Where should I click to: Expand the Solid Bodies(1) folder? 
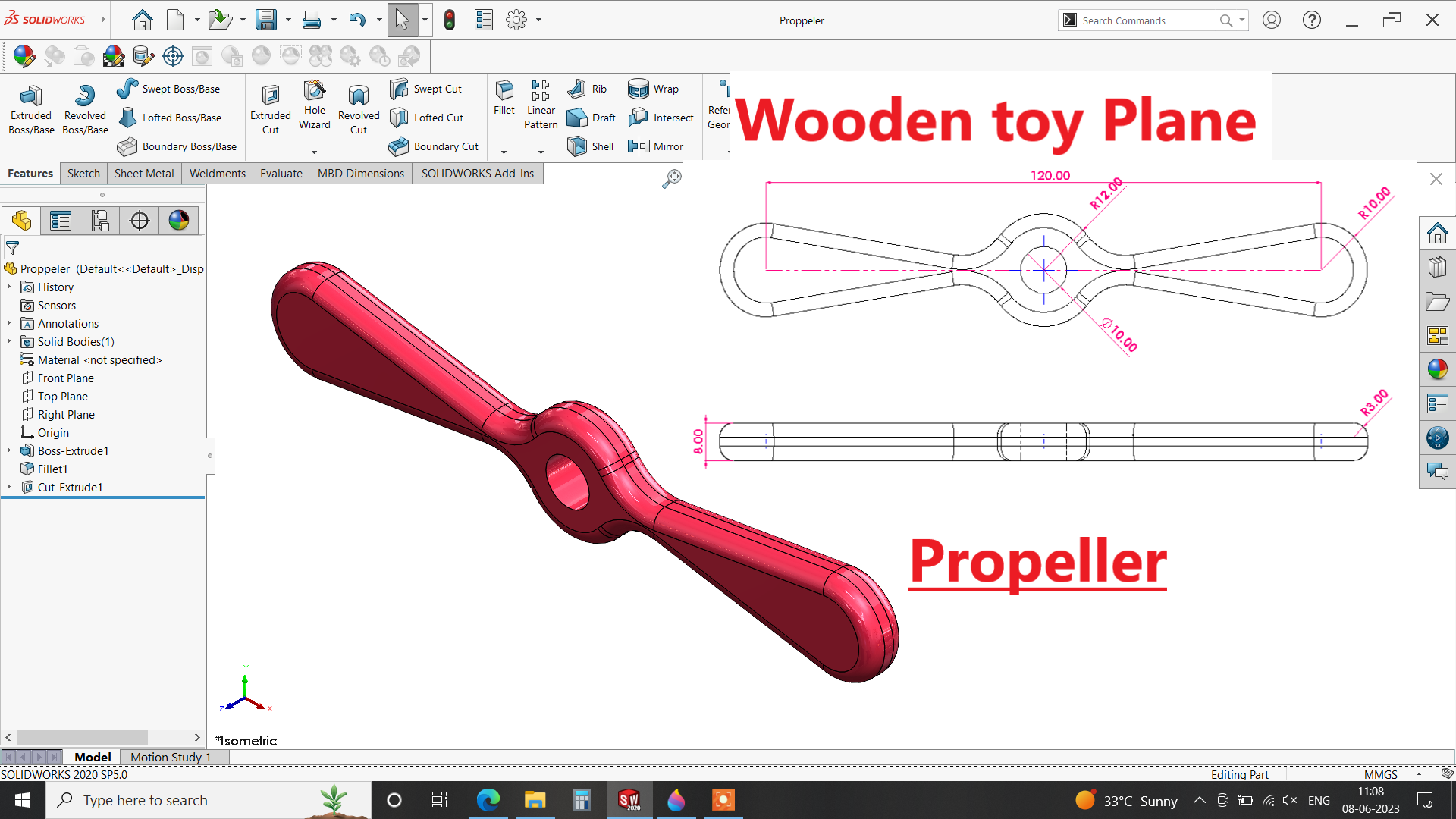(9, 341)
